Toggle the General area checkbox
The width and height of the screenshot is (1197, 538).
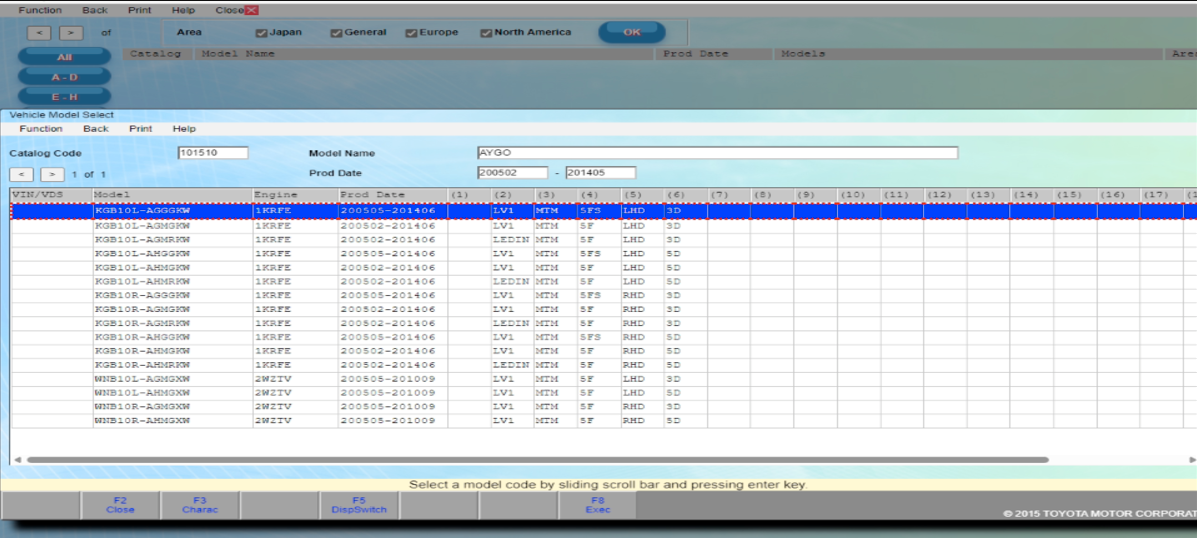336,33
